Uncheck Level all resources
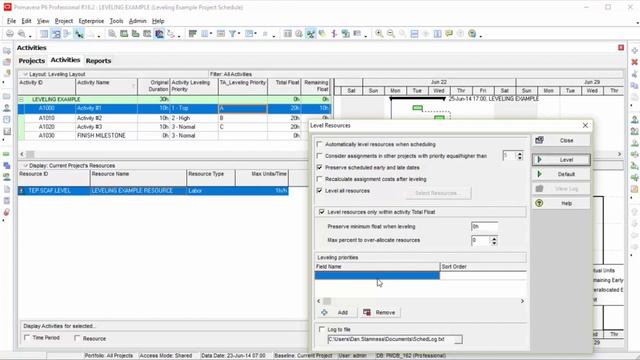The image size is (640, 360). 320,191
